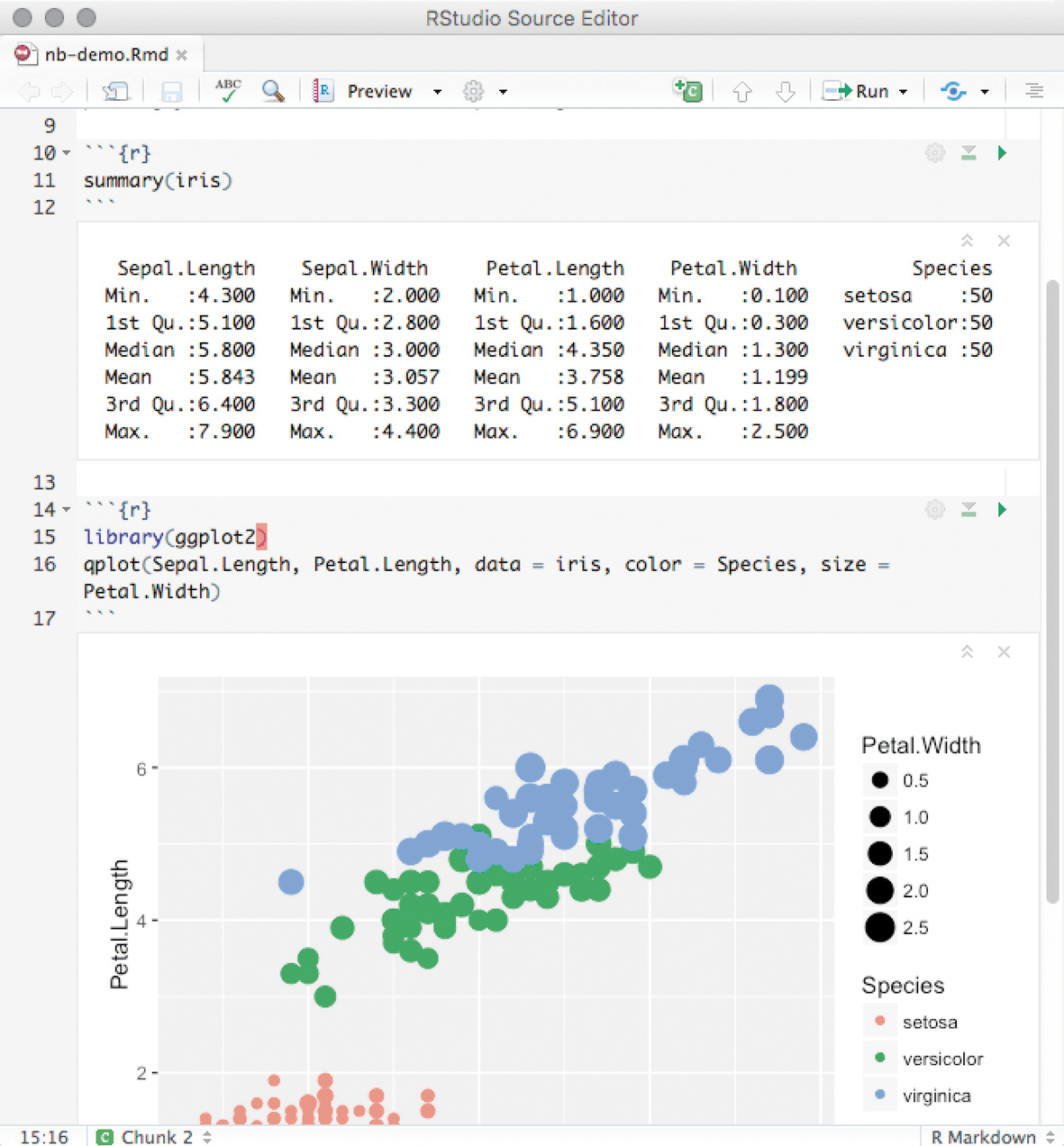Viewport: 1064px width, 1146px height.
Task: Click the Preview notebook button
Action: [x=362, y=91]
